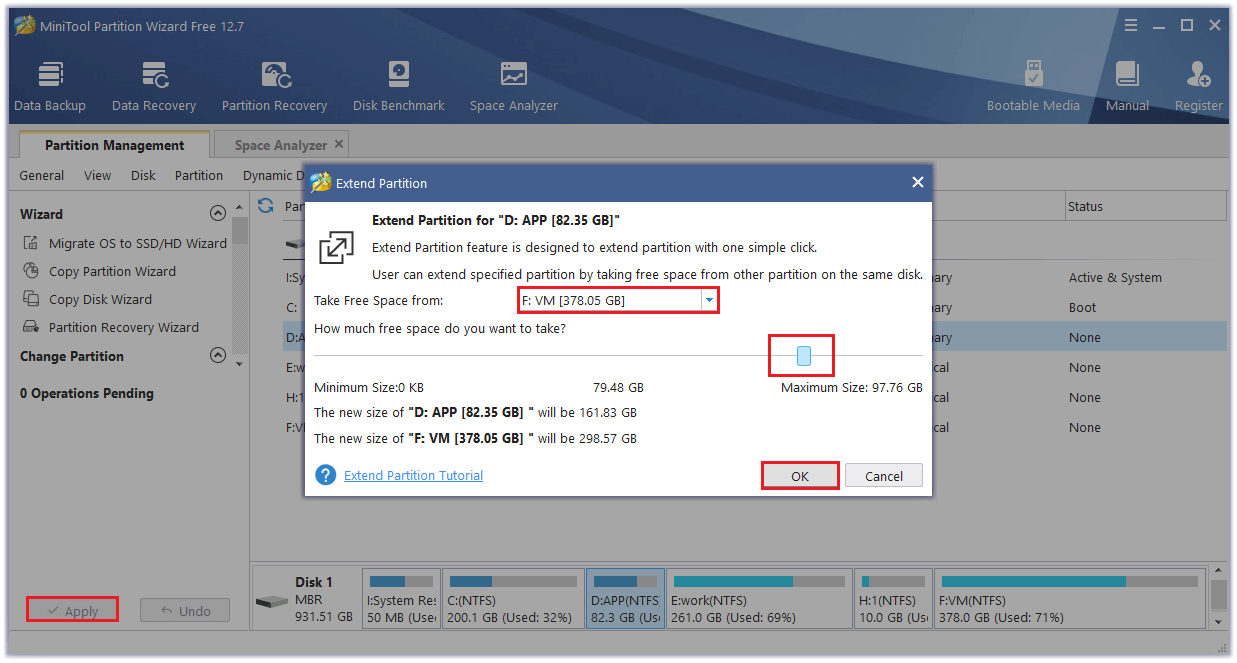
Task: Open the View menu
Action: pyautogui.click(x=98, y=175)
